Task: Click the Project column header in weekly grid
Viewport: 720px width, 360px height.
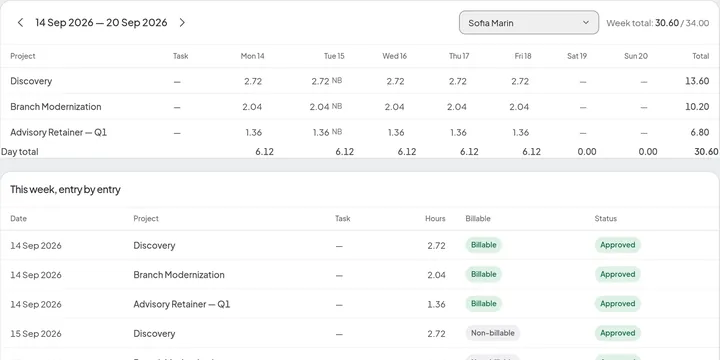Action: click(23, 56)
